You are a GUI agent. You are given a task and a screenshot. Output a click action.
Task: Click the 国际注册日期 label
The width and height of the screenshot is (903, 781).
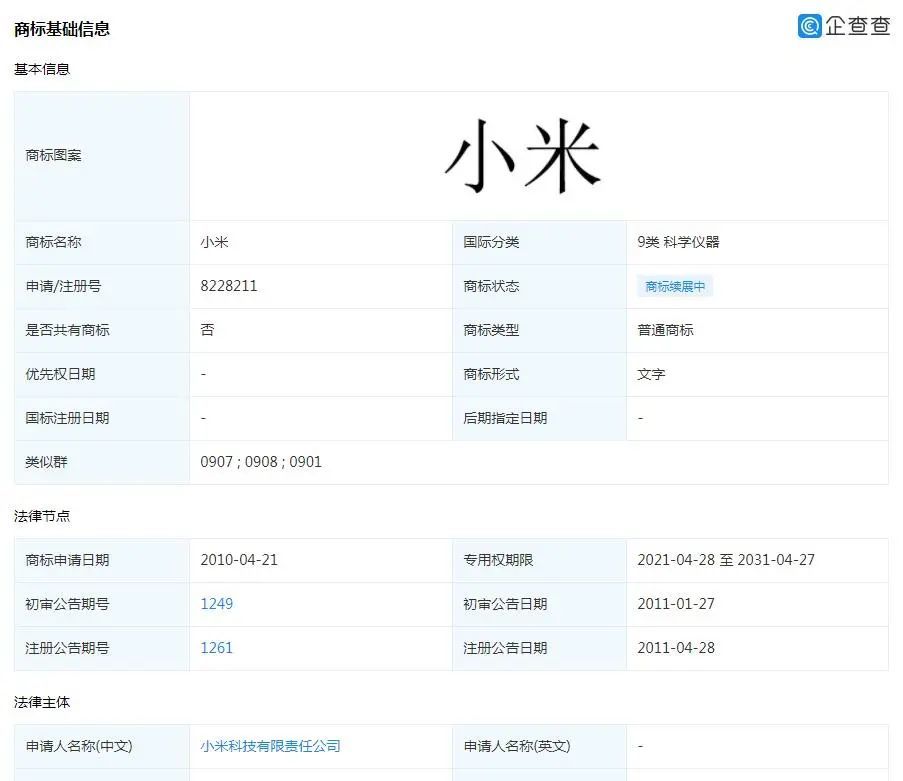click(67, 418)
